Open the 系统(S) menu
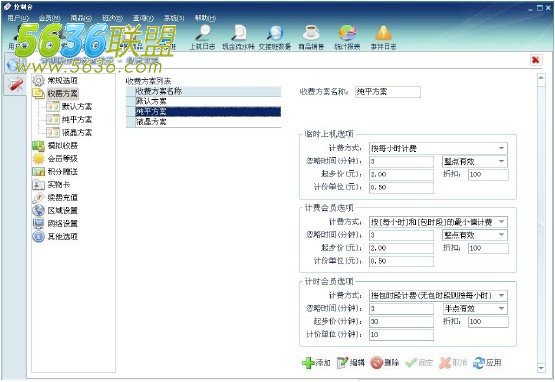Image resolution: width=555 pixels, height=382 pixels. [174, 18]
